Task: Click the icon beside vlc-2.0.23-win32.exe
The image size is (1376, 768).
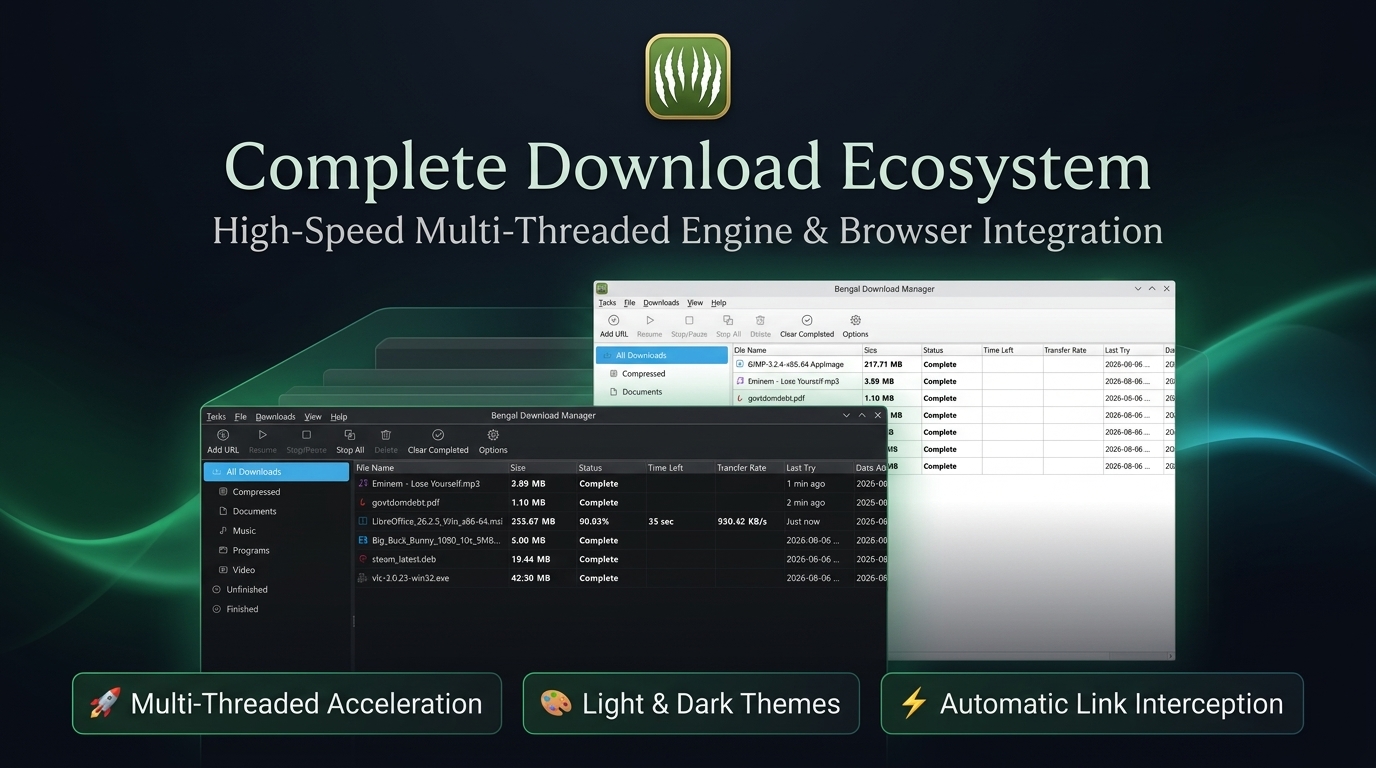Action: pyautogui.click(x=363, y=579)
